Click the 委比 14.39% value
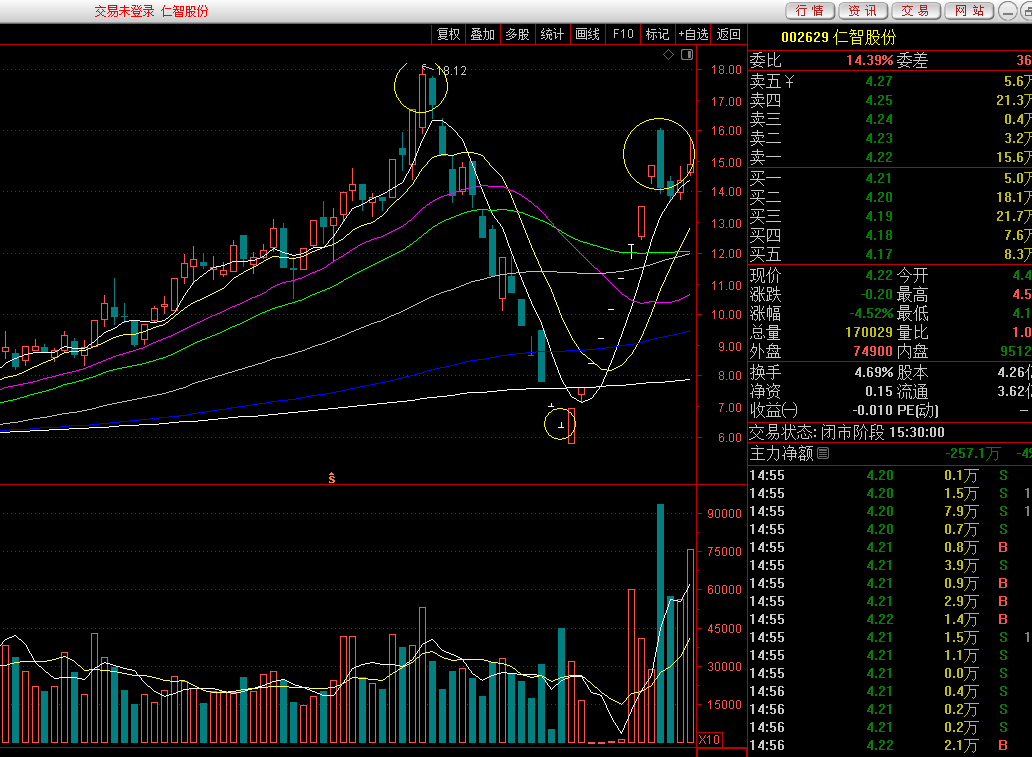This screenshot has width=1032, height=757. [869, 61]
